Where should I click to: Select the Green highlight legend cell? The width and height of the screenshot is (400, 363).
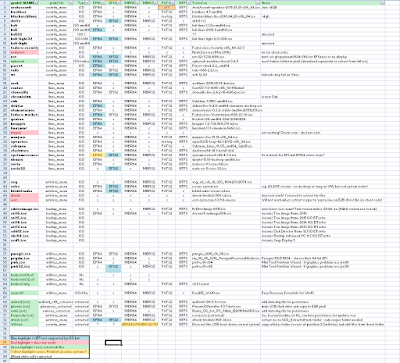50,347
